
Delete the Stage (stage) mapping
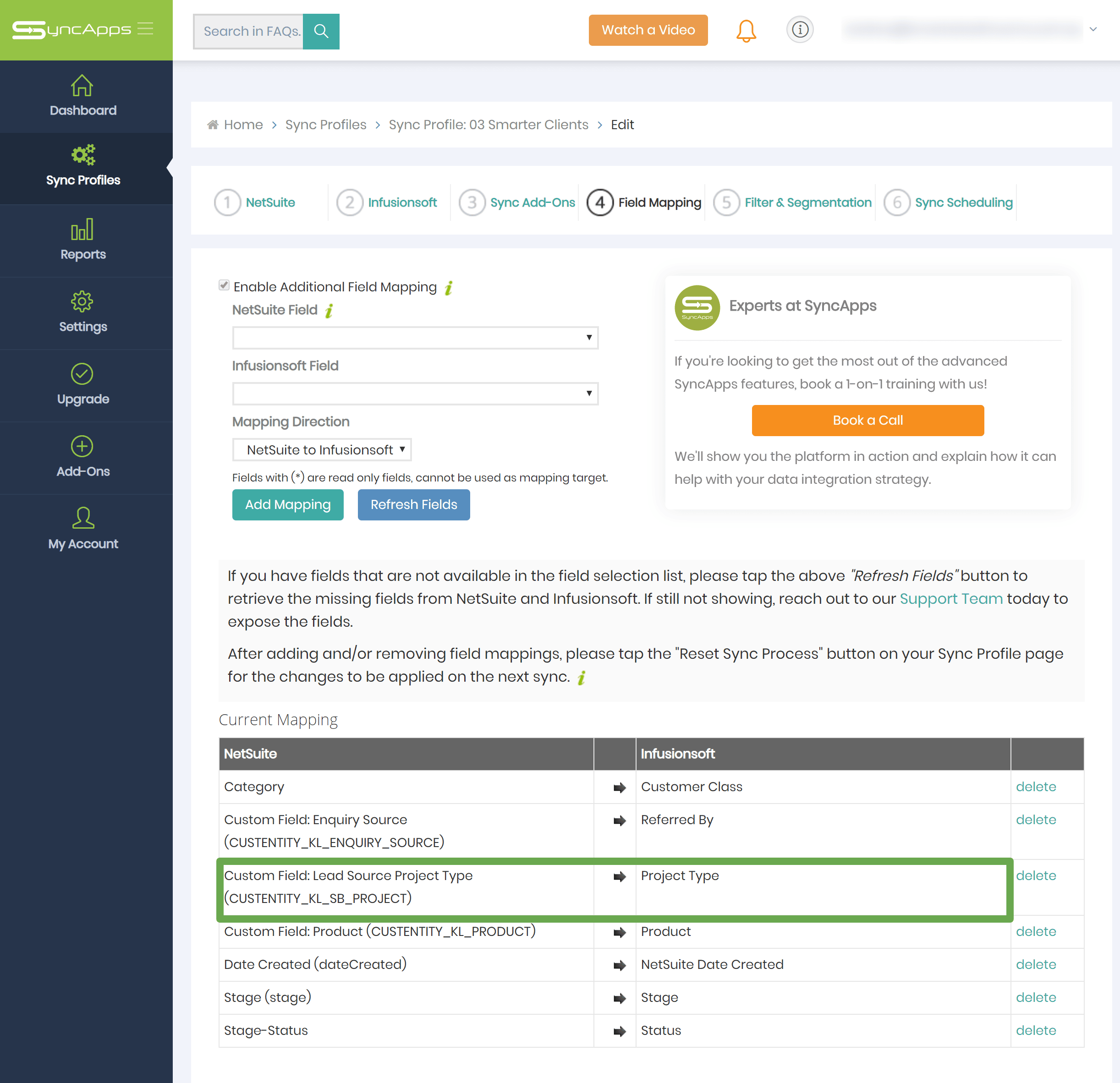(1035, 998)
